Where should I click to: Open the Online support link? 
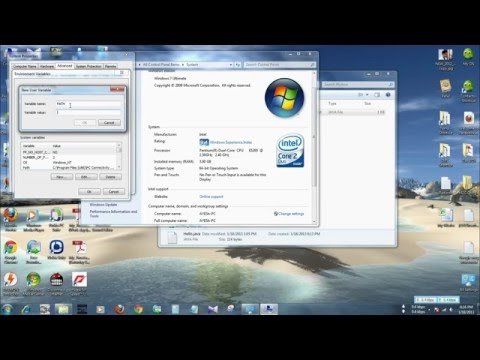[x=211, y=197]
